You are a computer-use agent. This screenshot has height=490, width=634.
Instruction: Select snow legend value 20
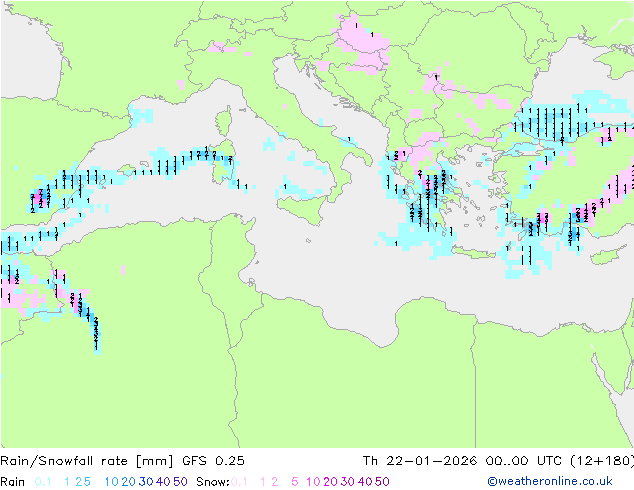(330, 482)
